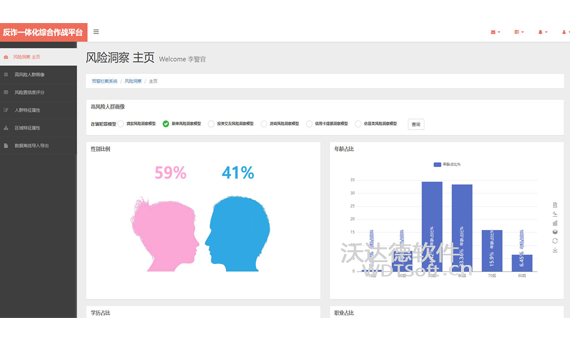Click the tallest bar in the age chart

432,227
